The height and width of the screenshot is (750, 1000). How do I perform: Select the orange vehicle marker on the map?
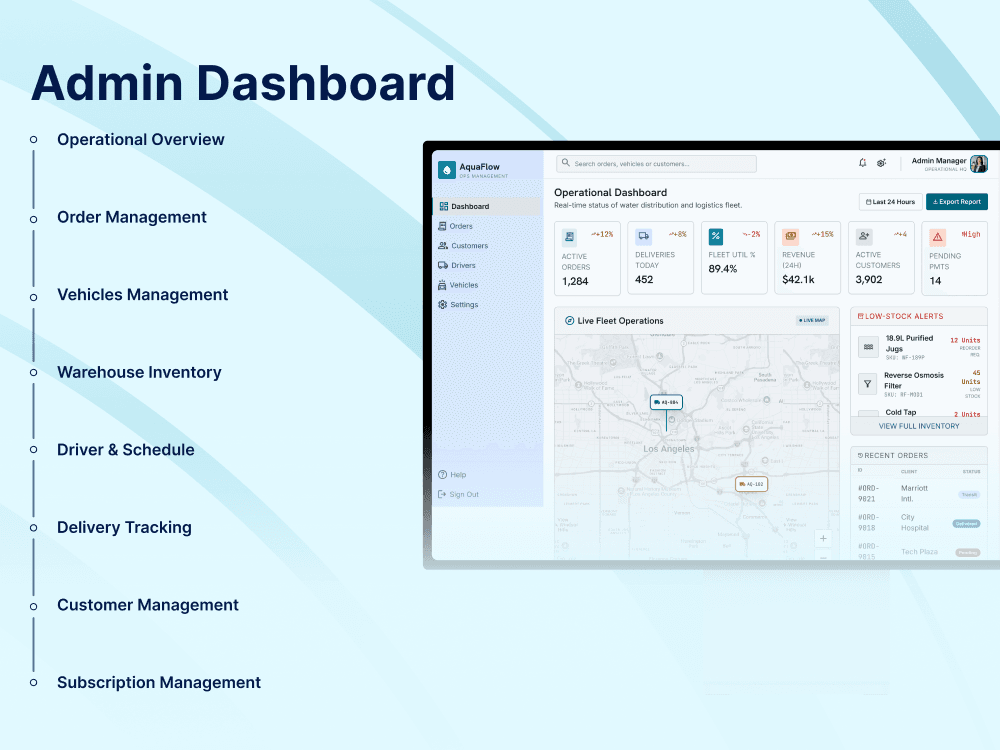pos(751,484)
